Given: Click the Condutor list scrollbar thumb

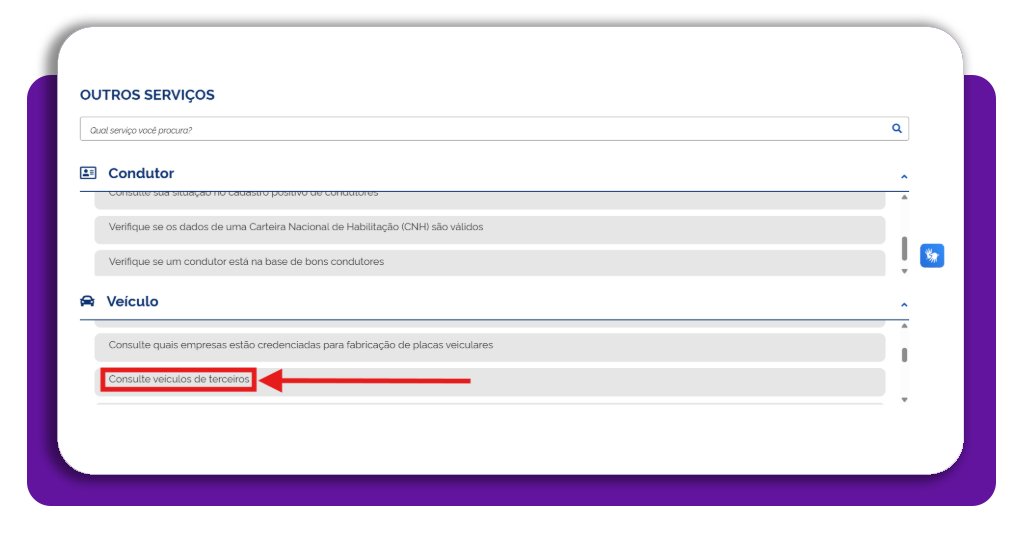Looking at the screenshot, I should pyautogui.click(x=904, y=248).
